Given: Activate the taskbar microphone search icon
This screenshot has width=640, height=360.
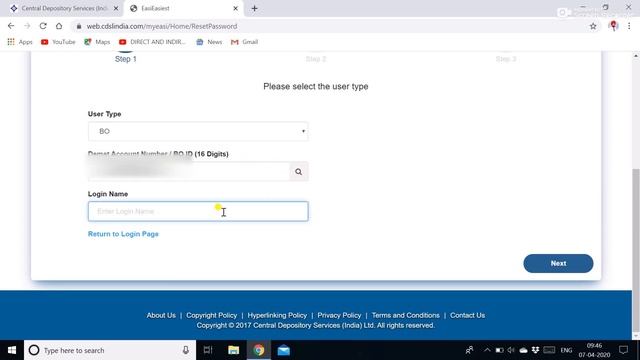Looking at the screenshot, I should pos(186,350).
